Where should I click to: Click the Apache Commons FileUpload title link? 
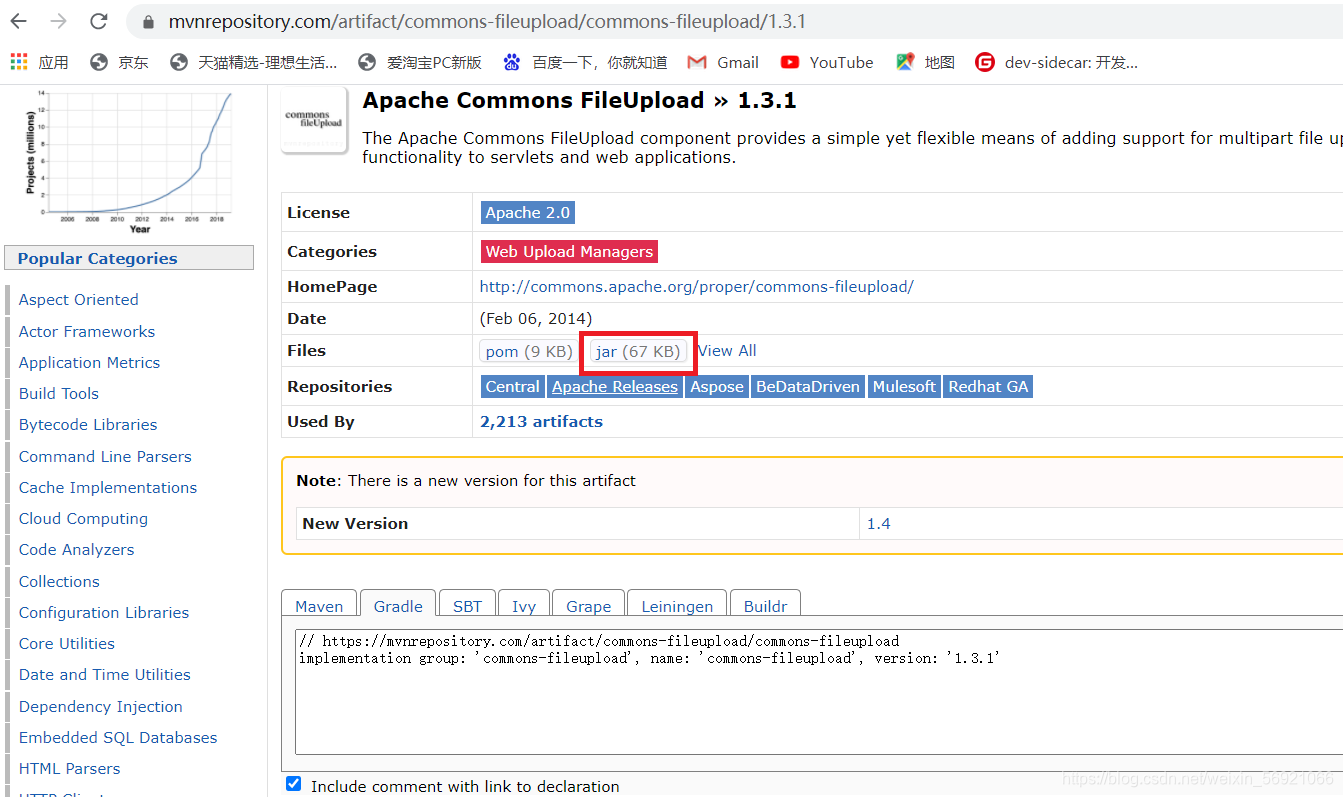(533, 100)
